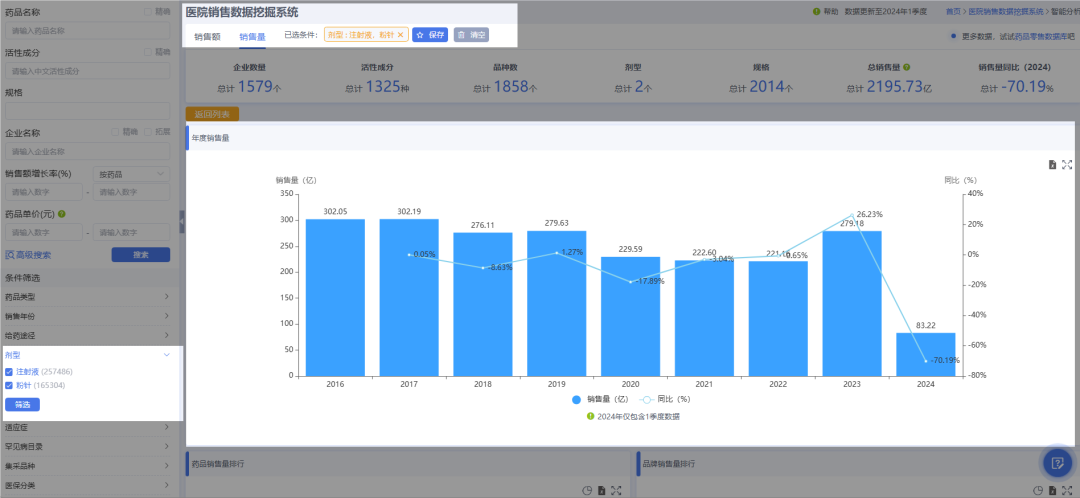The height and width of the screenshot is (498, 1080).
Task: Open the 帮助 help icon
Action: click(816, 12)
